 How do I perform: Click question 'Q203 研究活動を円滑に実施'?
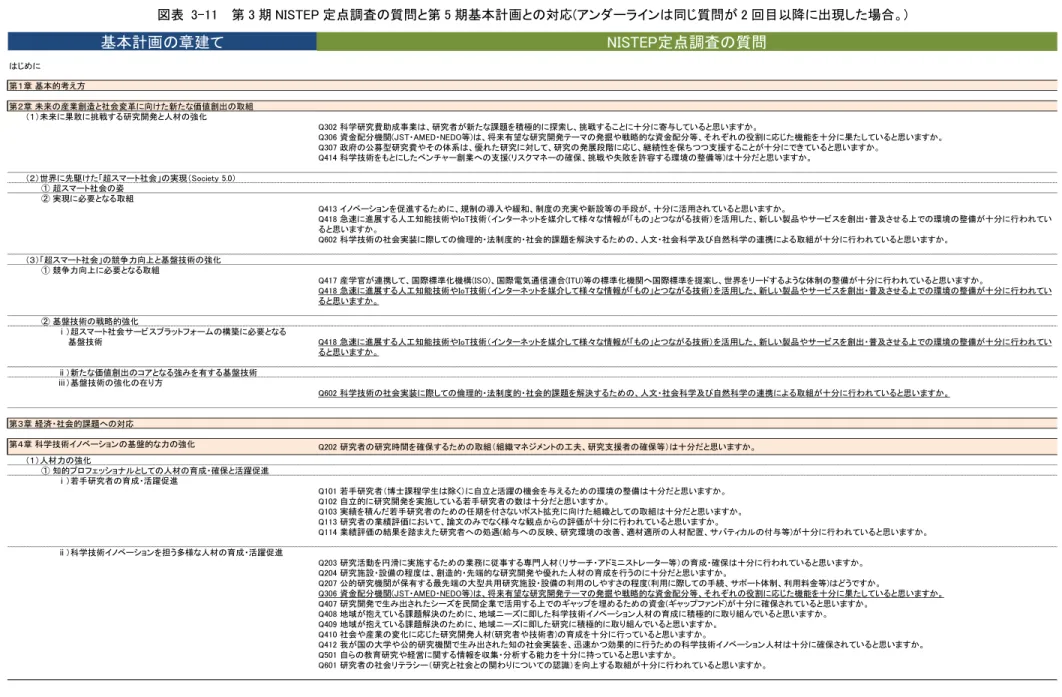[591, 563]
